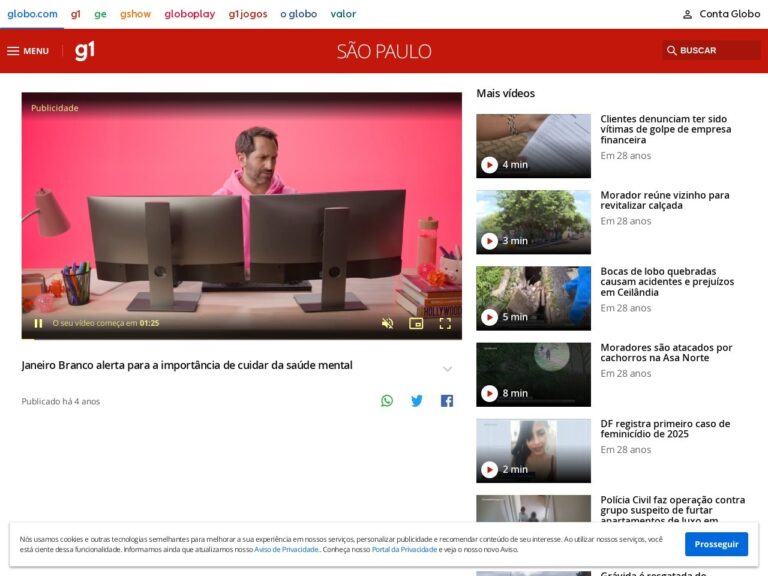The width and height of the screenshot is (768, 576).
Task: Open the Conta Globo user icon
Action: [687, 14]
